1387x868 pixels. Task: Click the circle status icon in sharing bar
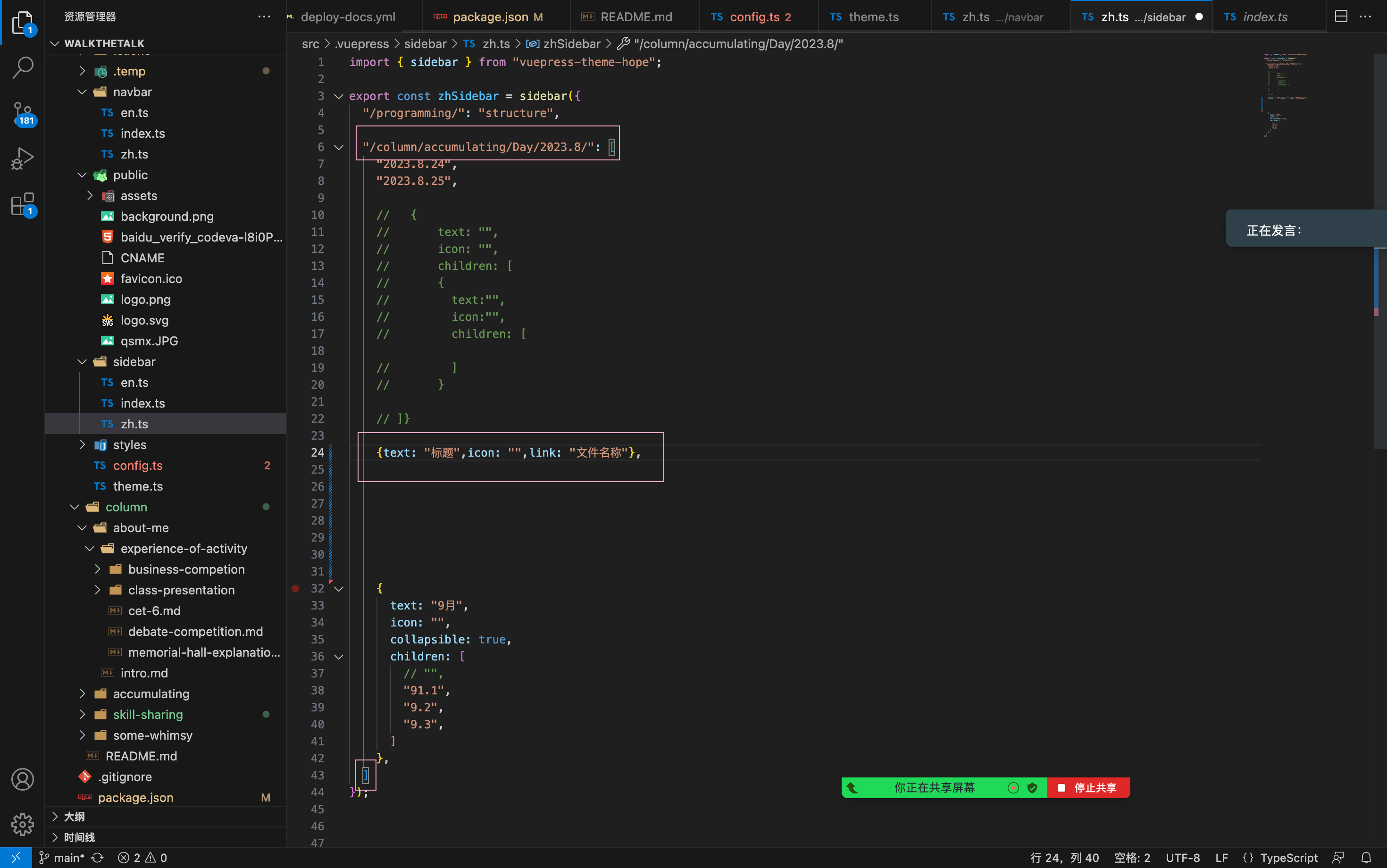1013,788
